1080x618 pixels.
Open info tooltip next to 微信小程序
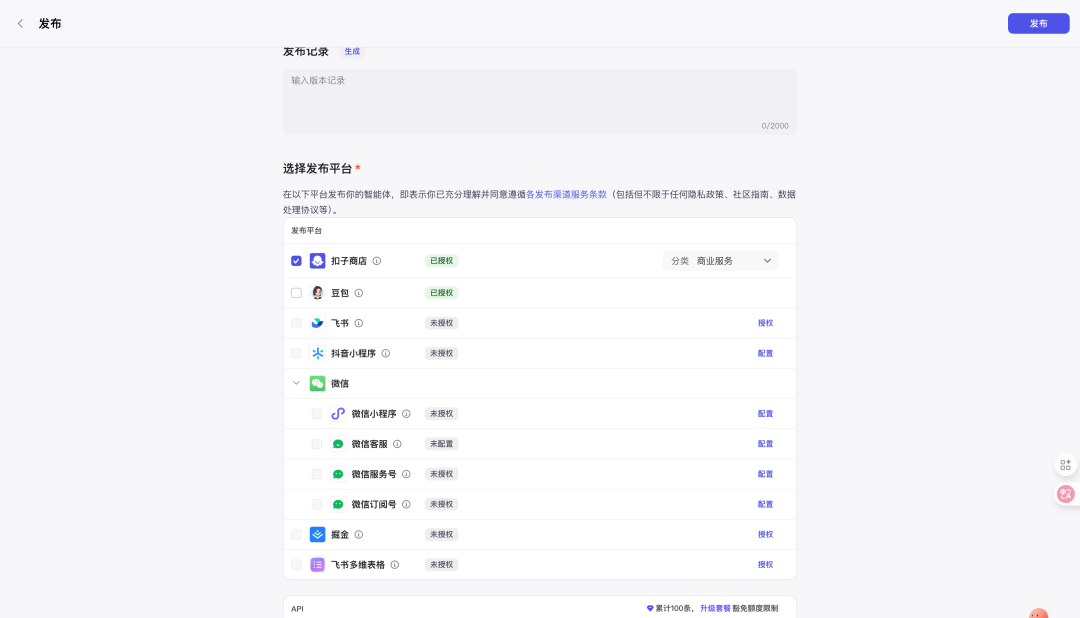coord(406,414)
